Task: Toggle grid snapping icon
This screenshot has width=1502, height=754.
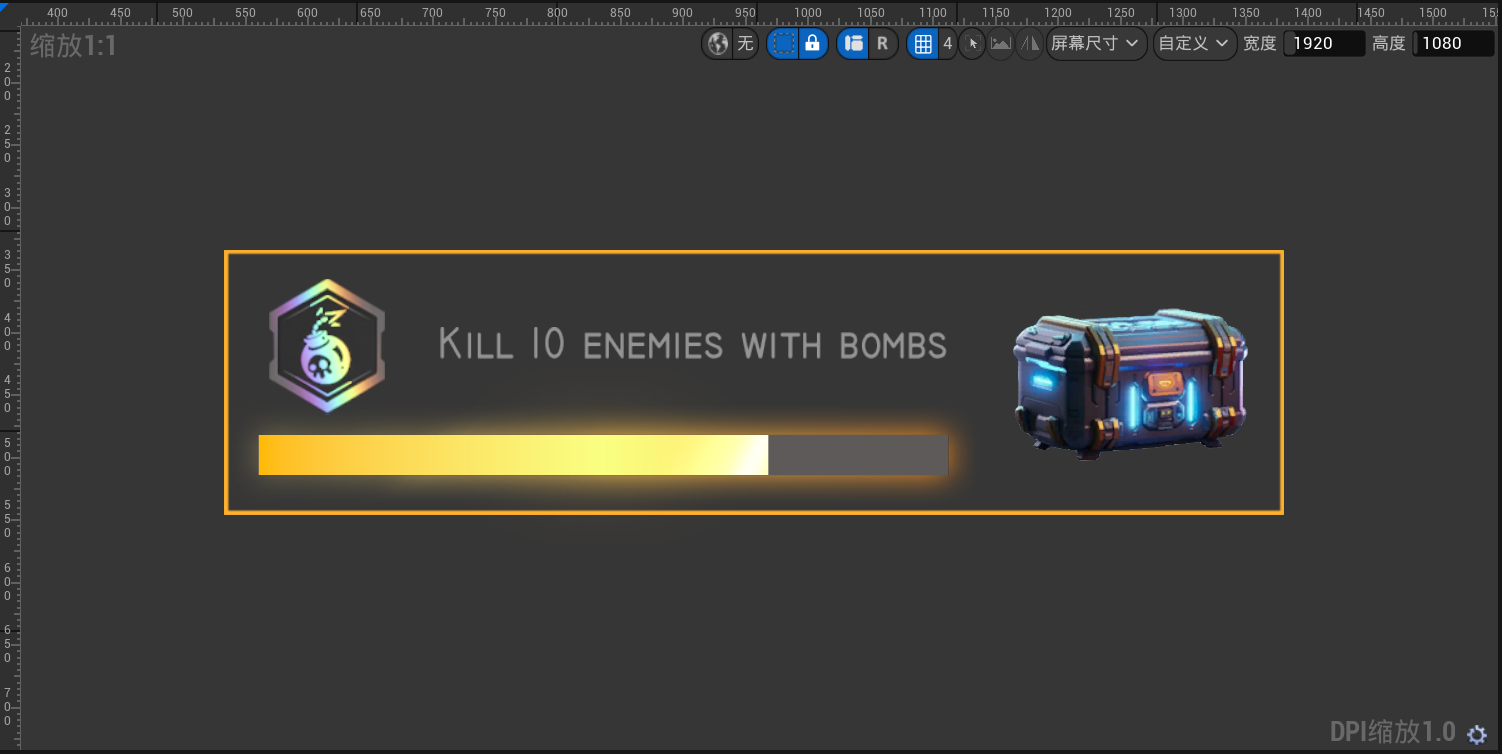Action: (923, 44)
